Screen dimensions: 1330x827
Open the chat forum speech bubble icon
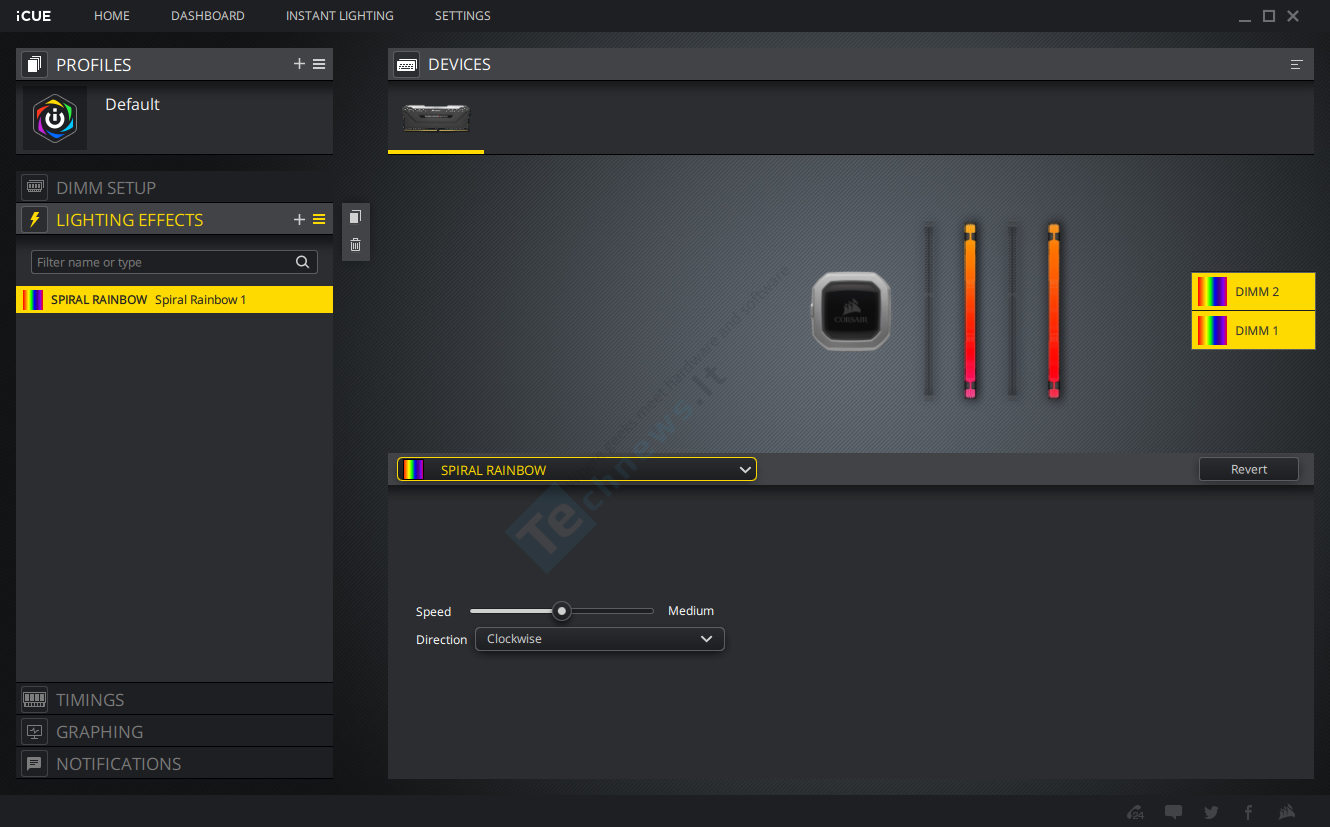click(x=1174, y=812)
